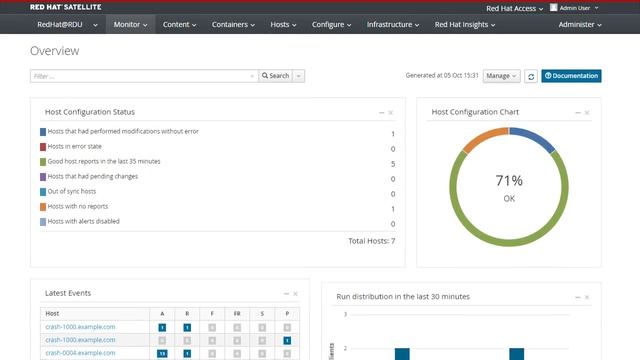Expand the Administer menu

pos(580,24)
